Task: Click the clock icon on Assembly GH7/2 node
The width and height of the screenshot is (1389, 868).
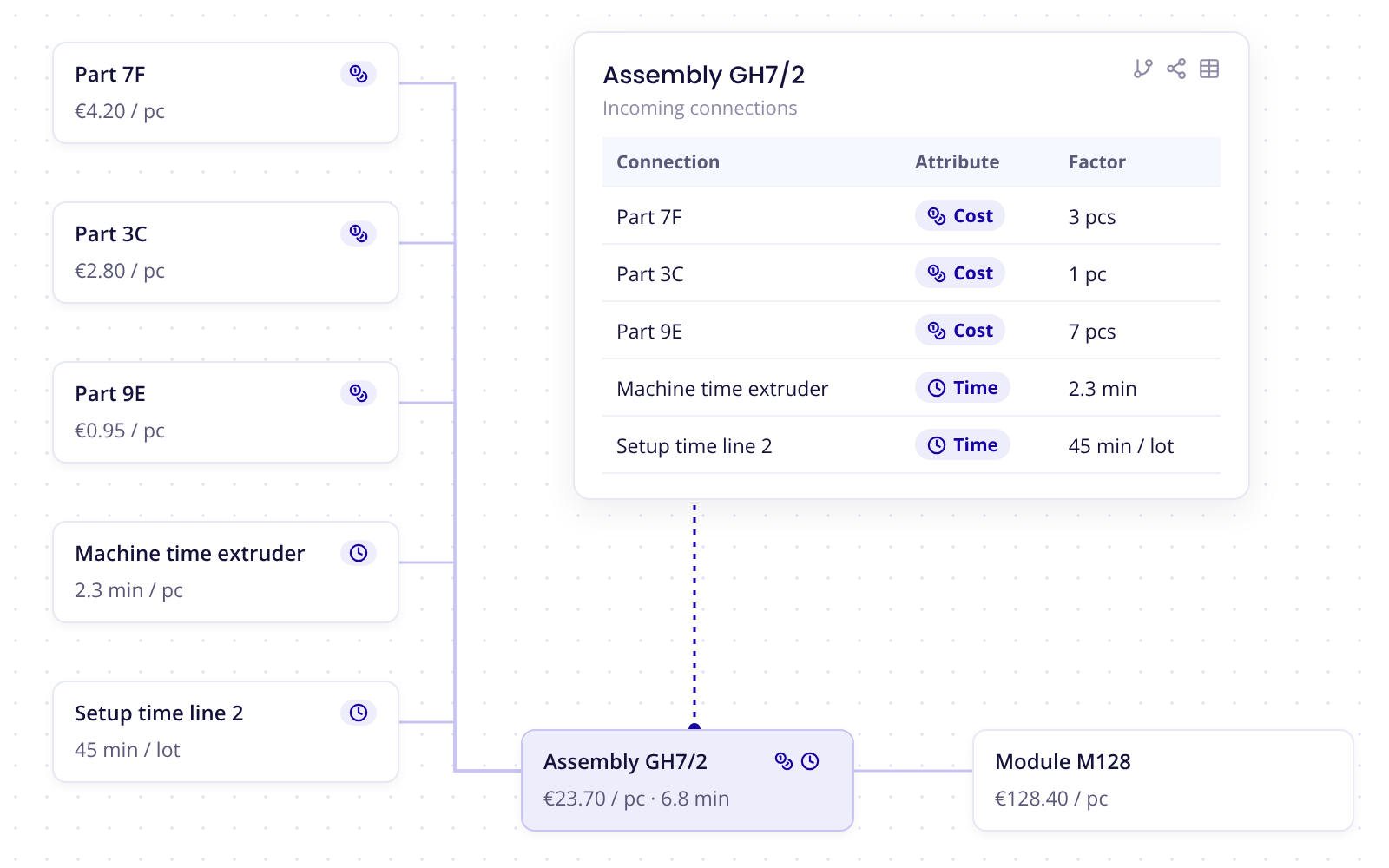Action: [x=810, y=761]
